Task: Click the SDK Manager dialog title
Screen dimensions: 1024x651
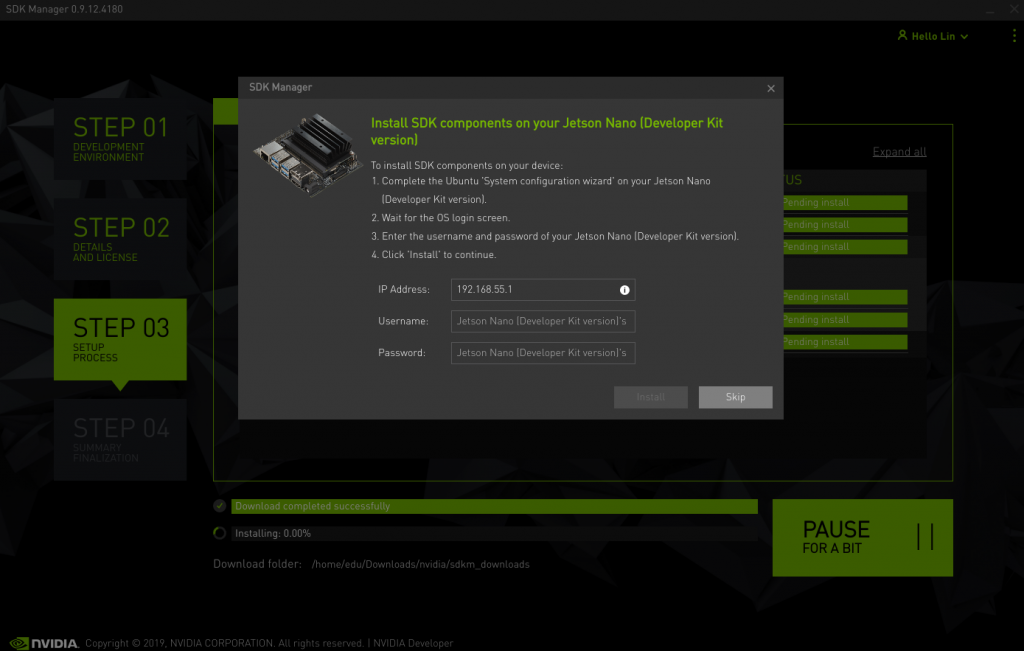Action: coord(280,87)
